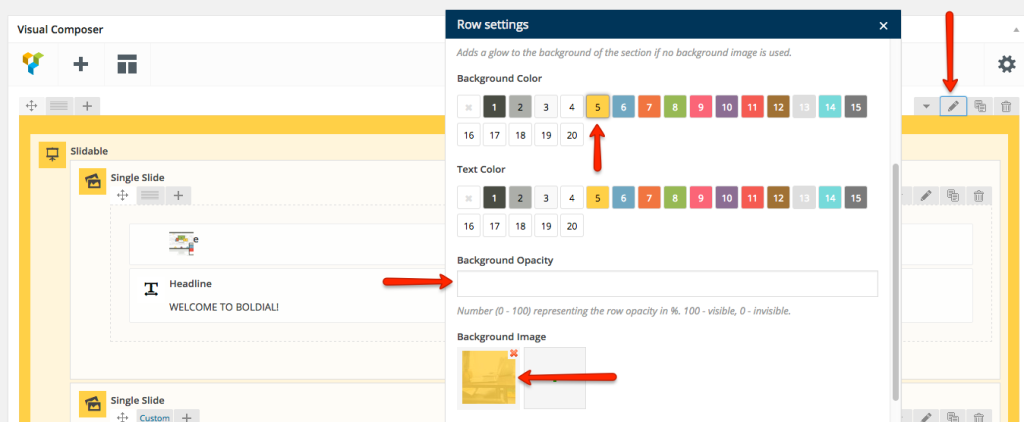Delete the top row with trash icon

click(1006, 106)
